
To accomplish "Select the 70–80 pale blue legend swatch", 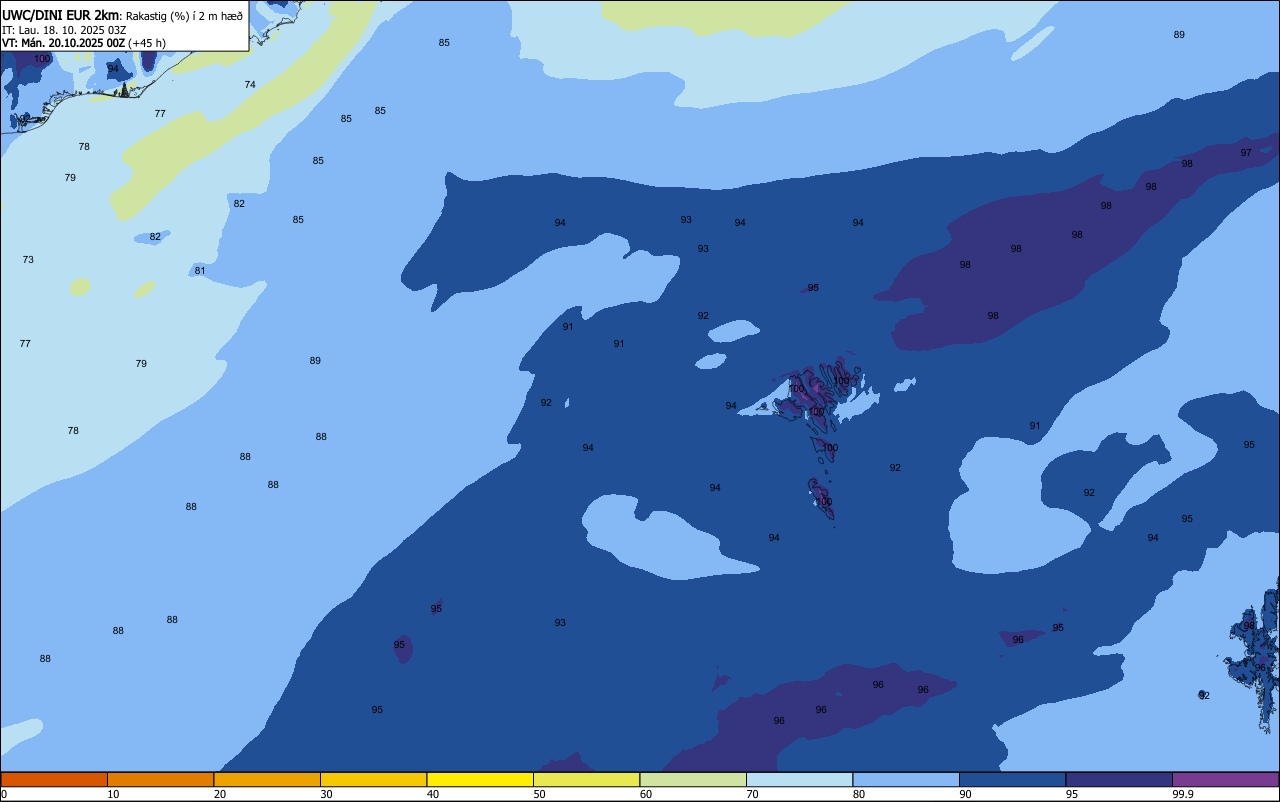I will [x=799, y=779].
